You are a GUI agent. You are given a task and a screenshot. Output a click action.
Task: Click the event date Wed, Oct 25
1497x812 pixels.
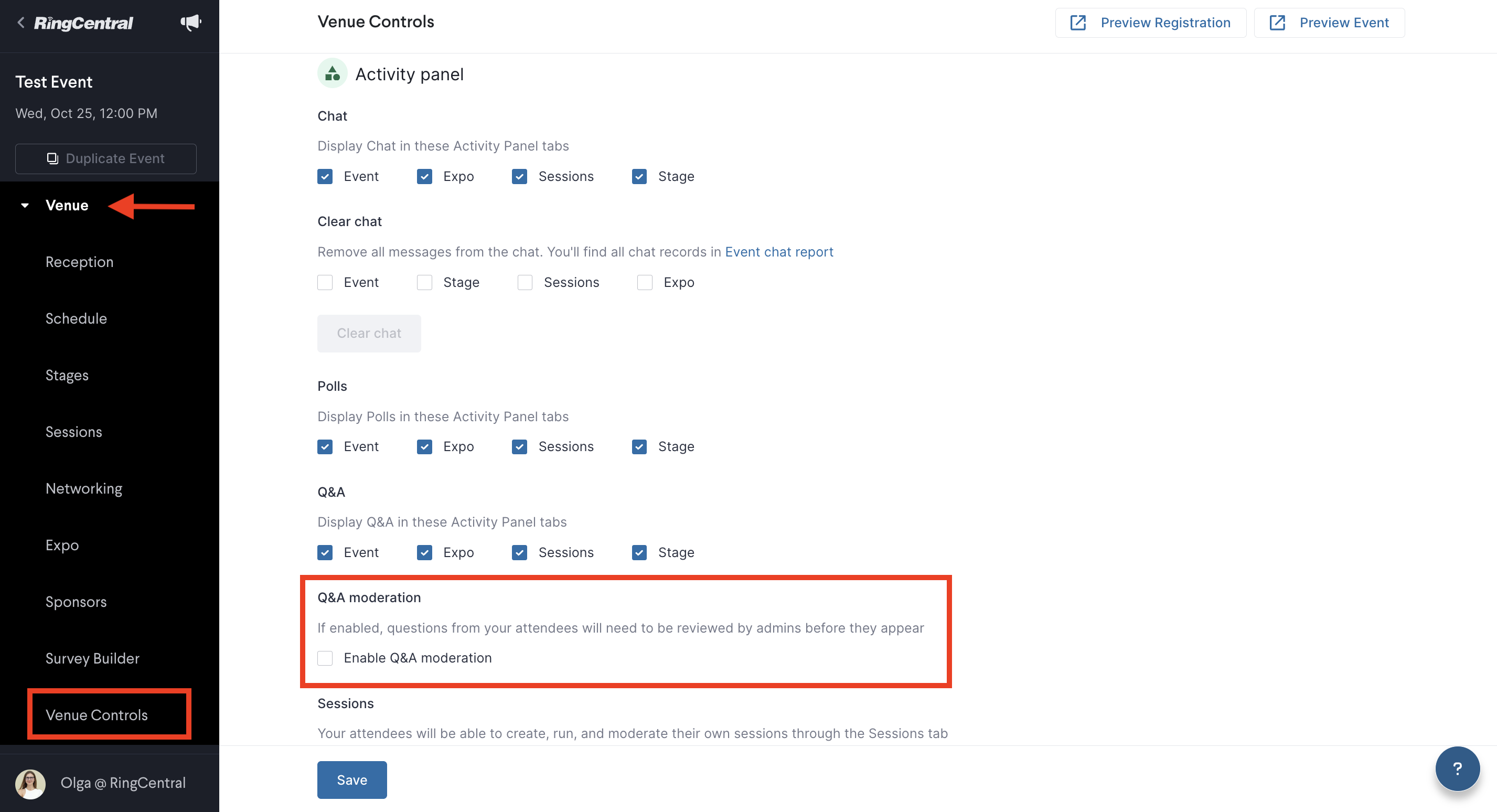(86, 113)
